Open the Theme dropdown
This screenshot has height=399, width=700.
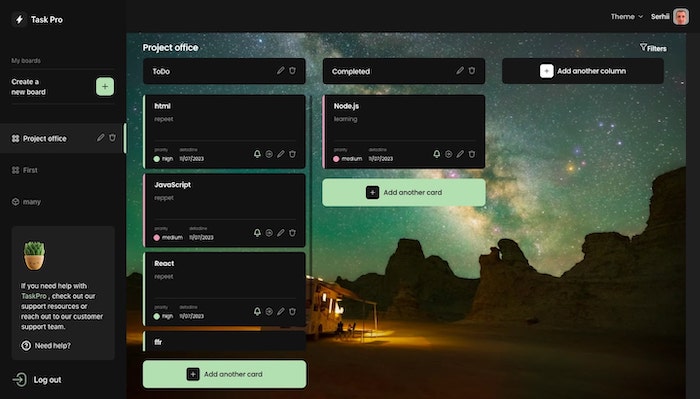(627, 17)
